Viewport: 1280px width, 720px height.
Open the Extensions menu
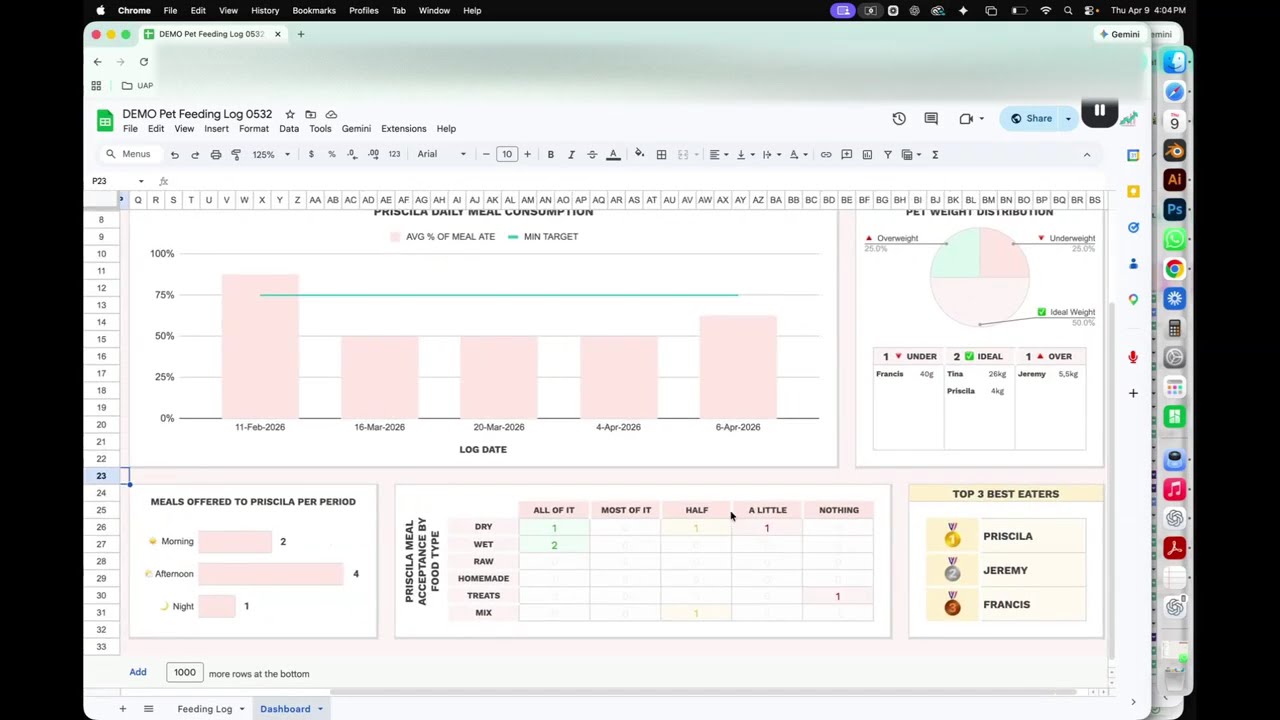coord(404,129)
